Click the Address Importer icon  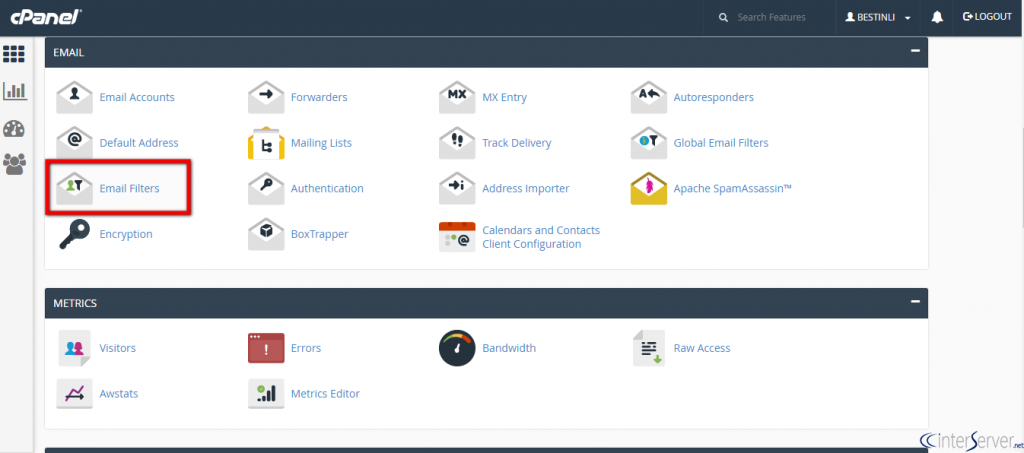coord(457,189)
